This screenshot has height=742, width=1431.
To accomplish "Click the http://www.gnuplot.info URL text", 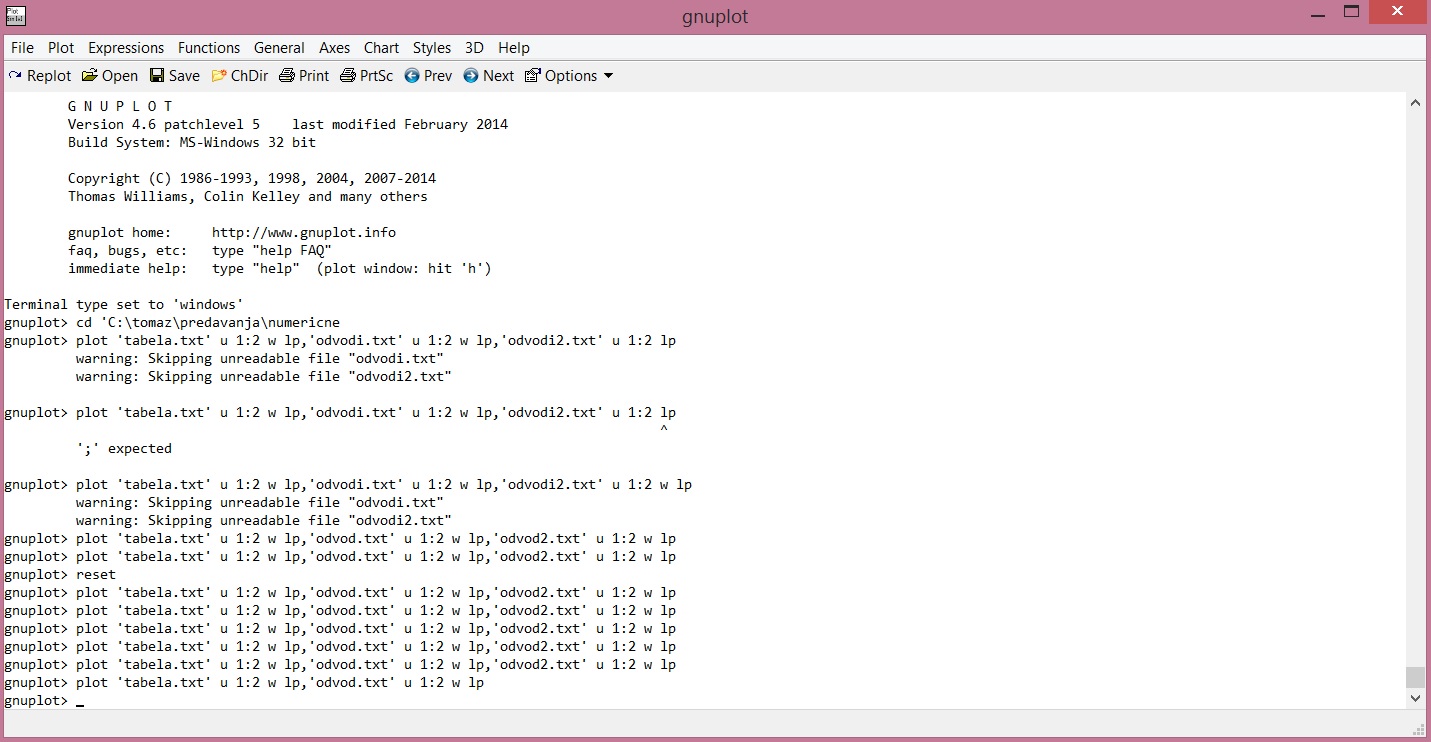I will [x=304, y=233].
